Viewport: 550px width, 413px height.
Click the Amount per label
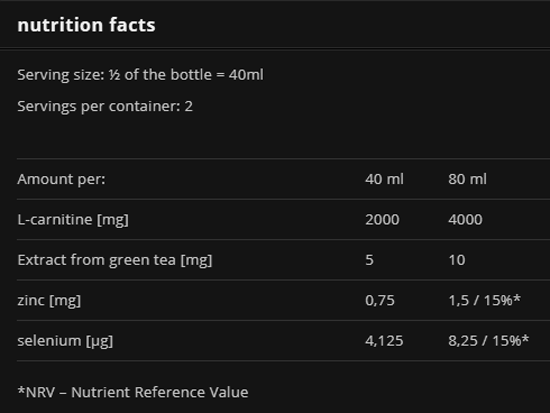(x=61, y=179)
